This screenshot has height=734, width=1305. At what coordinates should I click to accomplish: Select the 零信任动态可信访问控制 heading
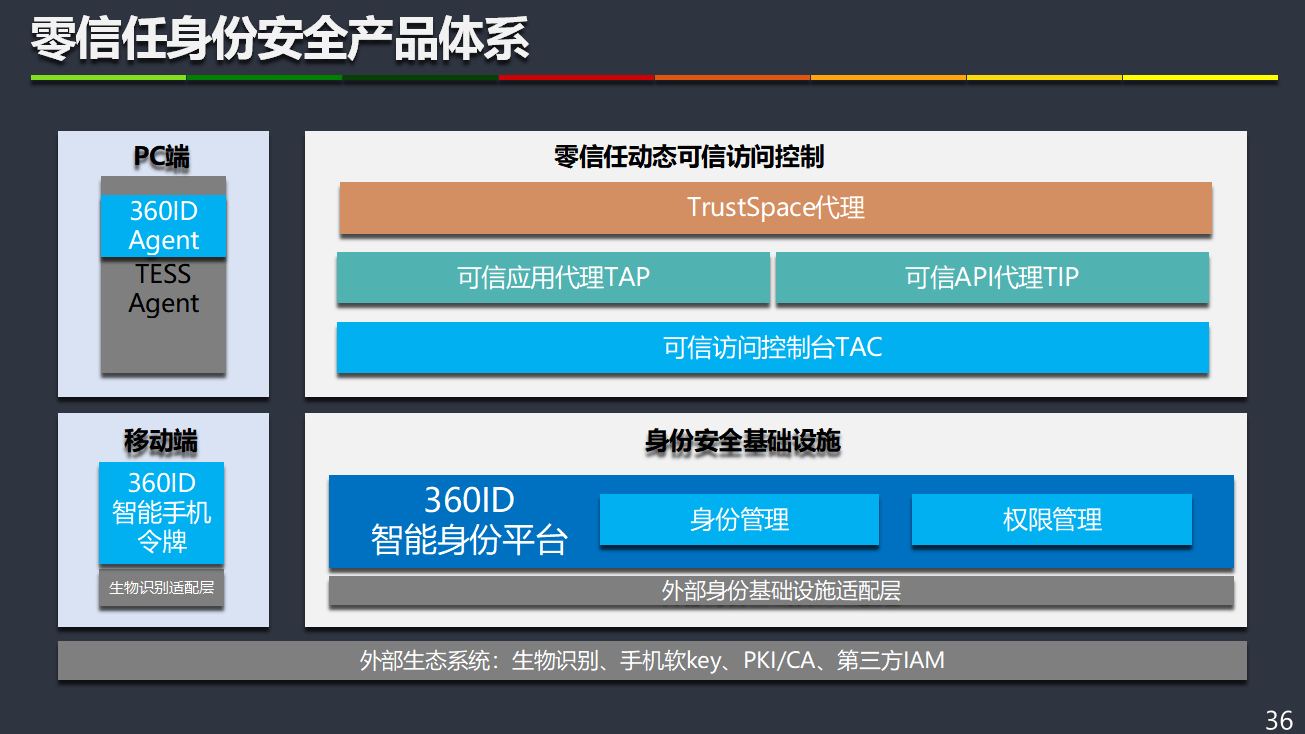(689, 157)
